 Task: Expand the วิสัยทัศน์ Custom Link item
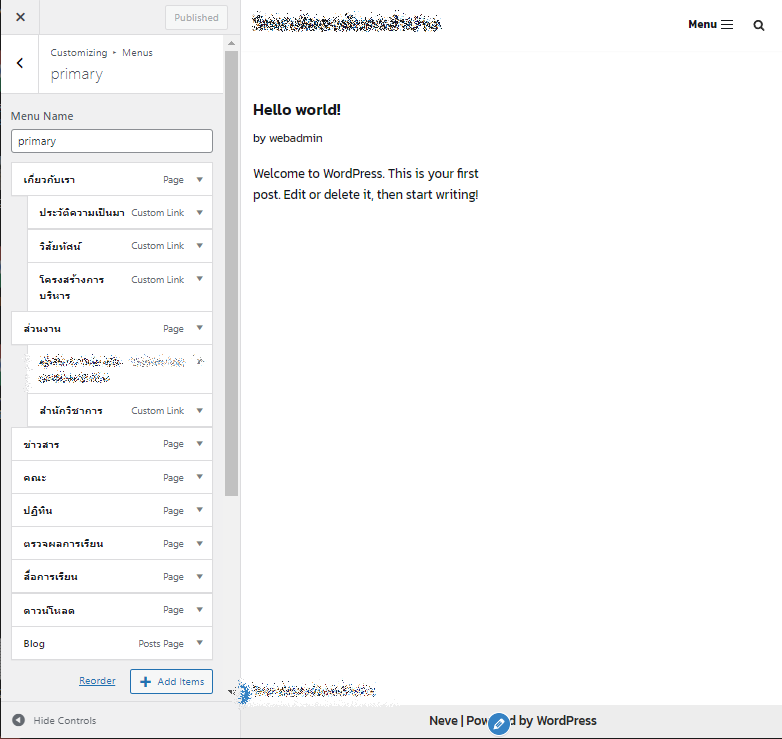point(199,246)
